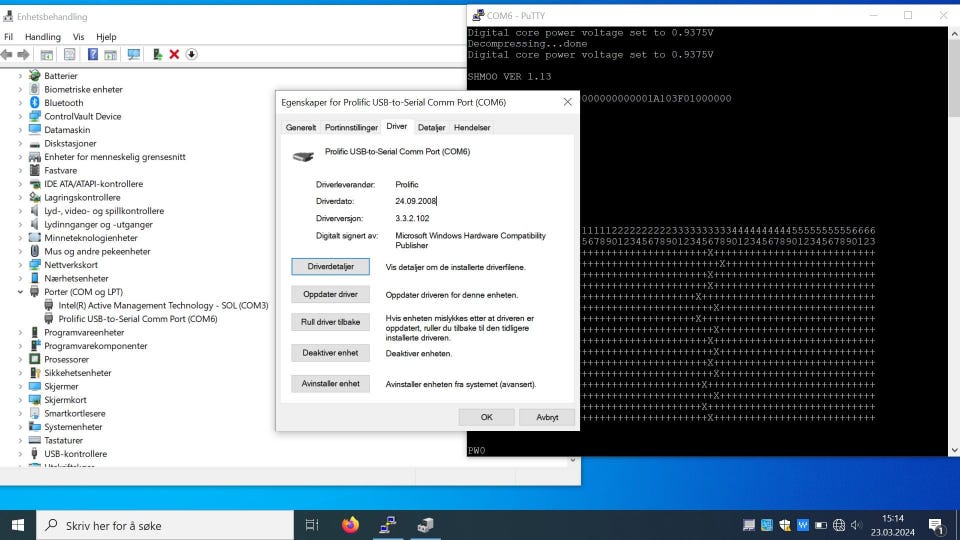The width and height of the screenshot is (960, 540).
Task: Collapse the Porter (COM og LPT) node
Action: click(x=20, y=292)
